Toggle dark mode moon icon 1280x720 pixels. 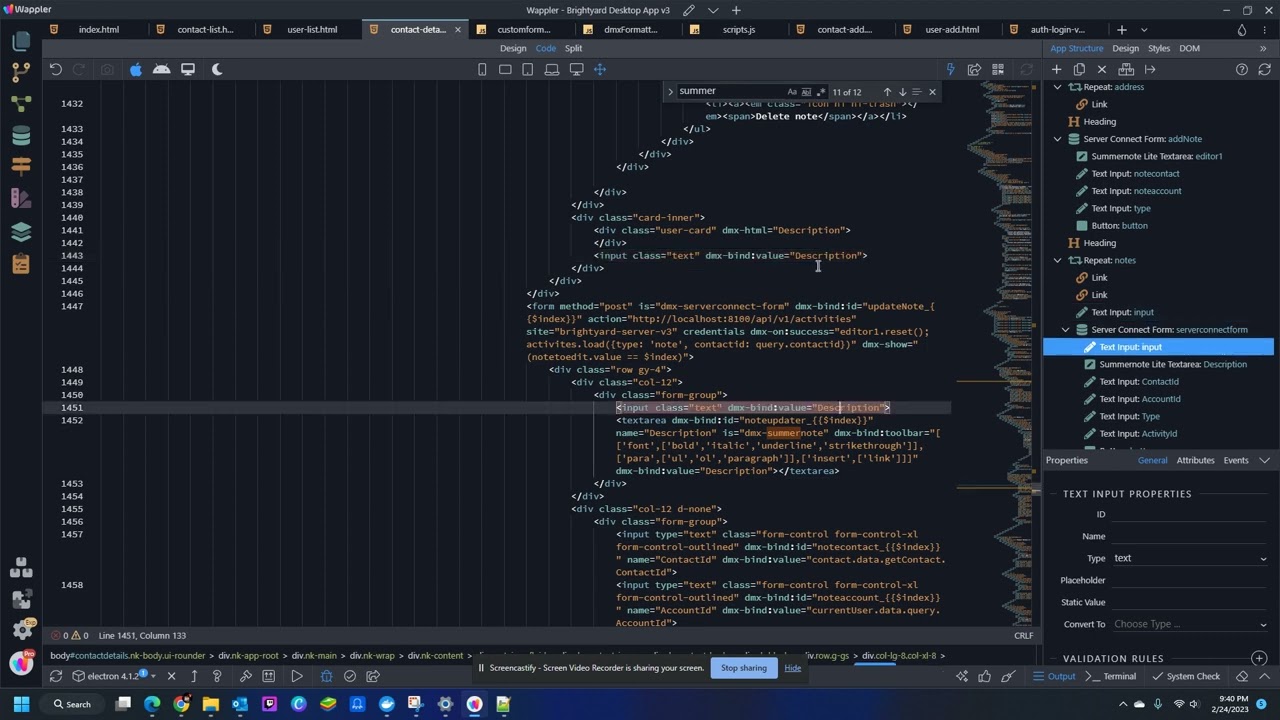coord(217,69)
